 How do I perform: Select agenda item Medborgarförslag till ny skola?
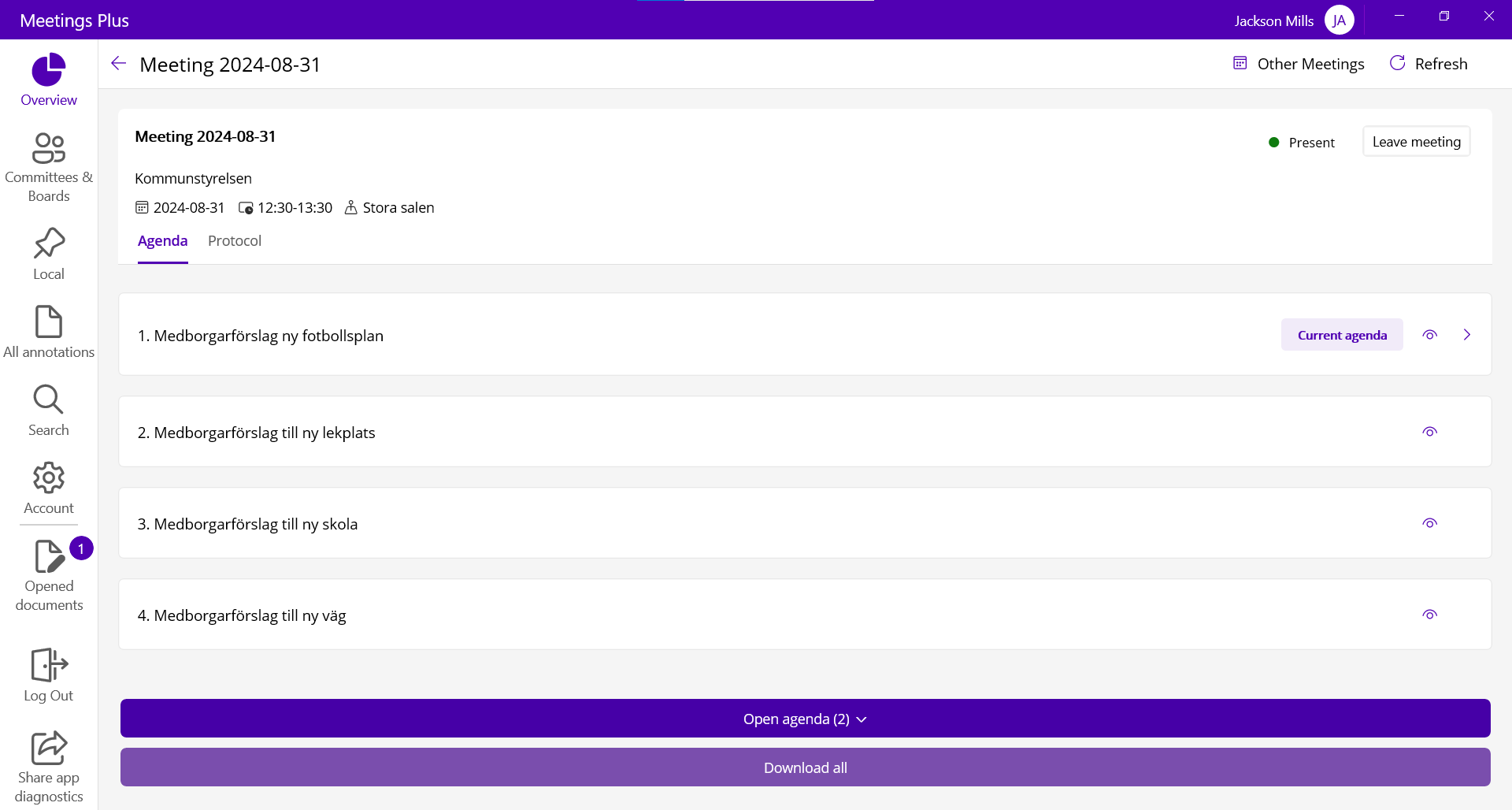(805, 523)
